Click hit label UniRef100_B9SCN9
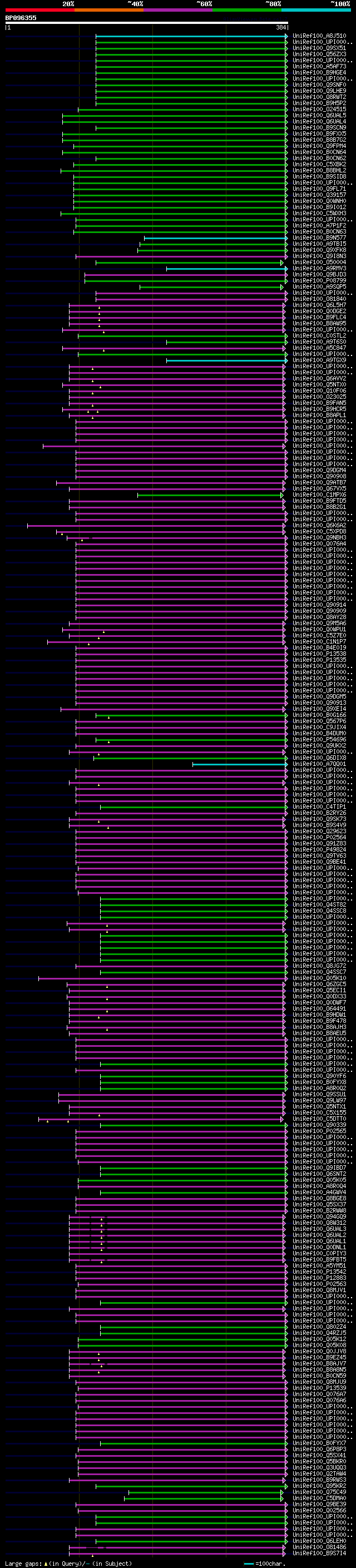 tap(319, 128)
